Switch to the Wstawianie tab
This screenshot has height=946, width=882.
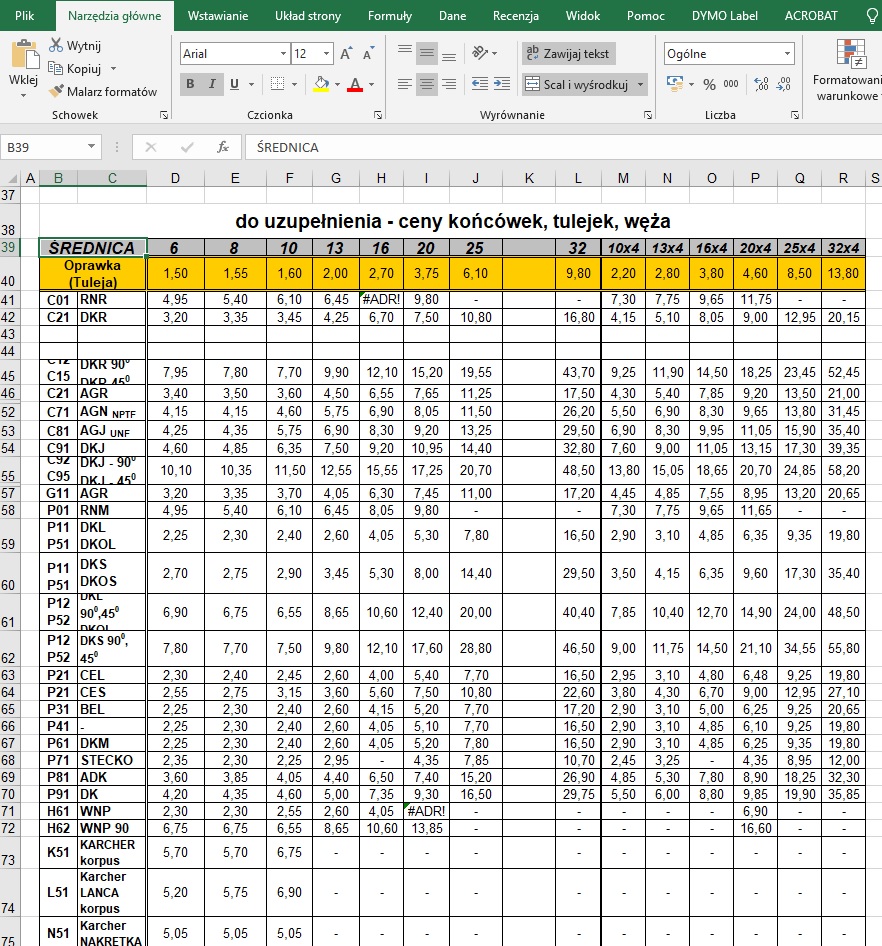218,16
